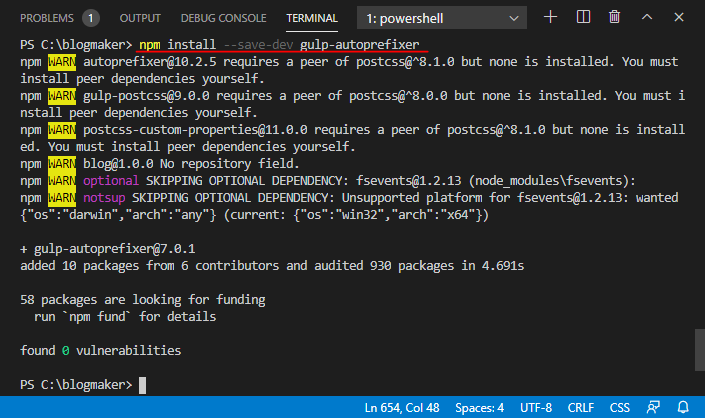Click 'found 0 vulnerabilities' text
Viewport: 705px width, 418px height.
pyautogui.click(x=100, y=351)
